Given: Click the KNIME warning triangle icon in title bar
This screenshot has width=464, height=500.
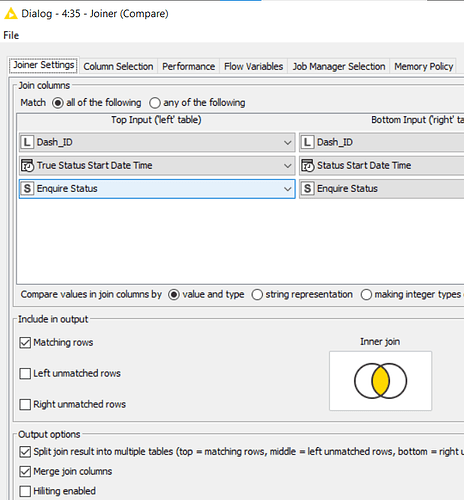Looking at the screenshot, I should 11,14.
